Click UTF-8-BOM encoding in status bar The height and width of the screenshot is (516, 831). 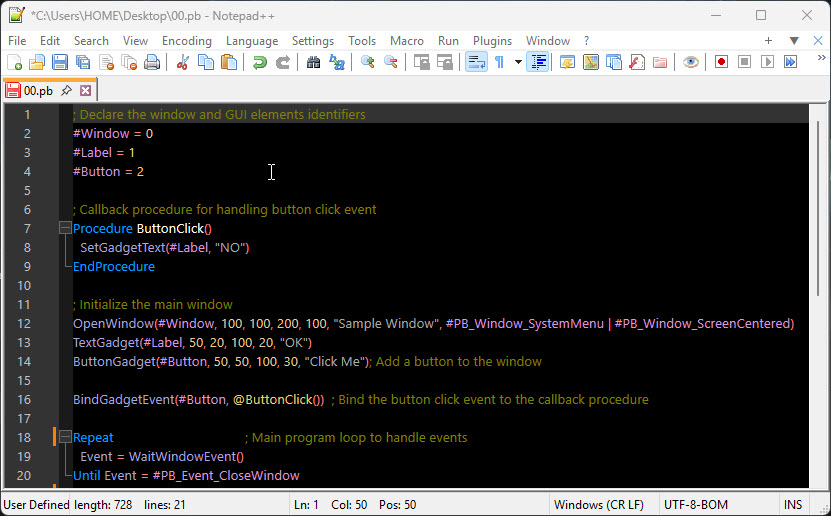pos(696,505)
